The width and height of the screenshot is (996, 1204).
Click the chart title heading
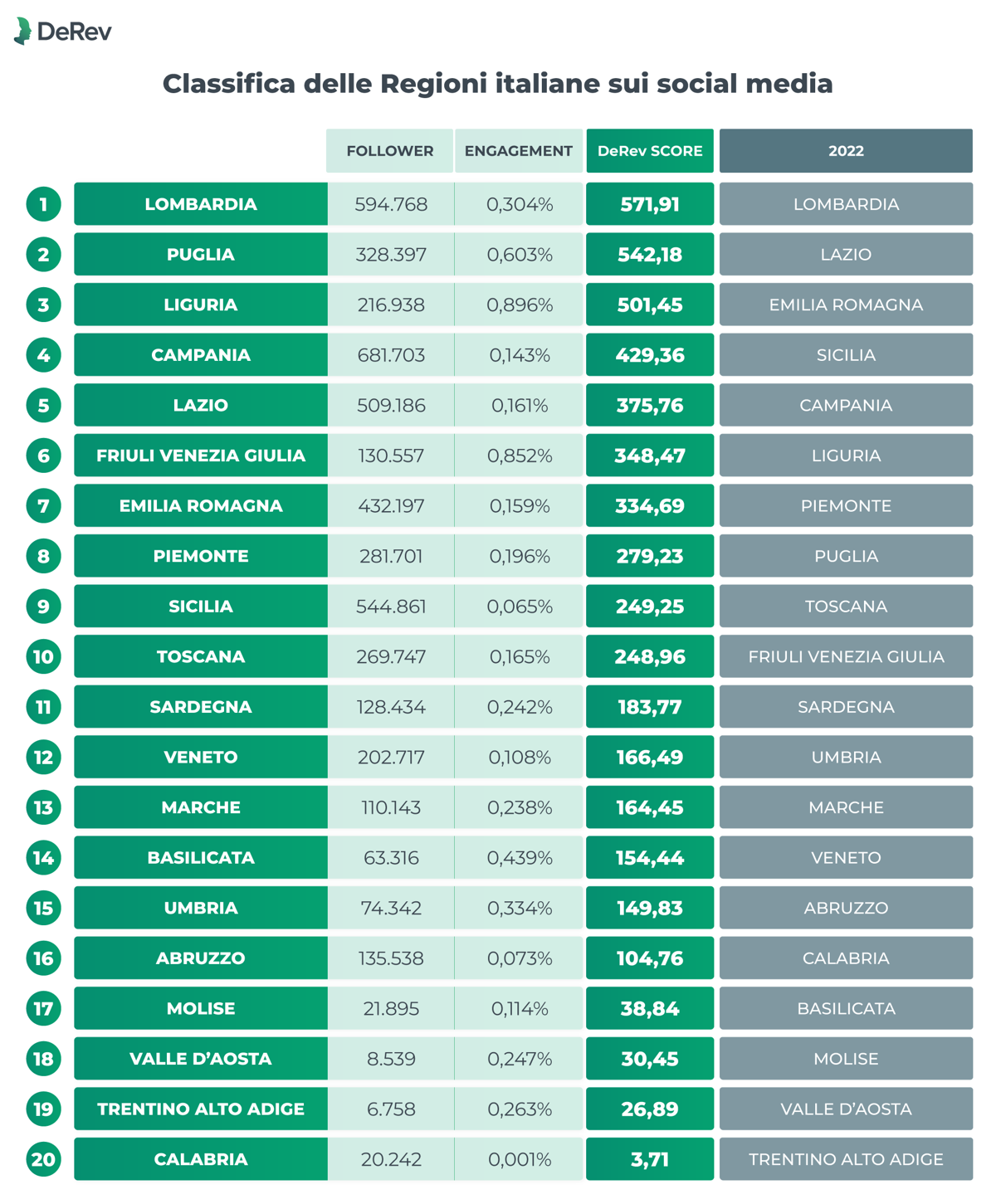click(x=497, y=84)
